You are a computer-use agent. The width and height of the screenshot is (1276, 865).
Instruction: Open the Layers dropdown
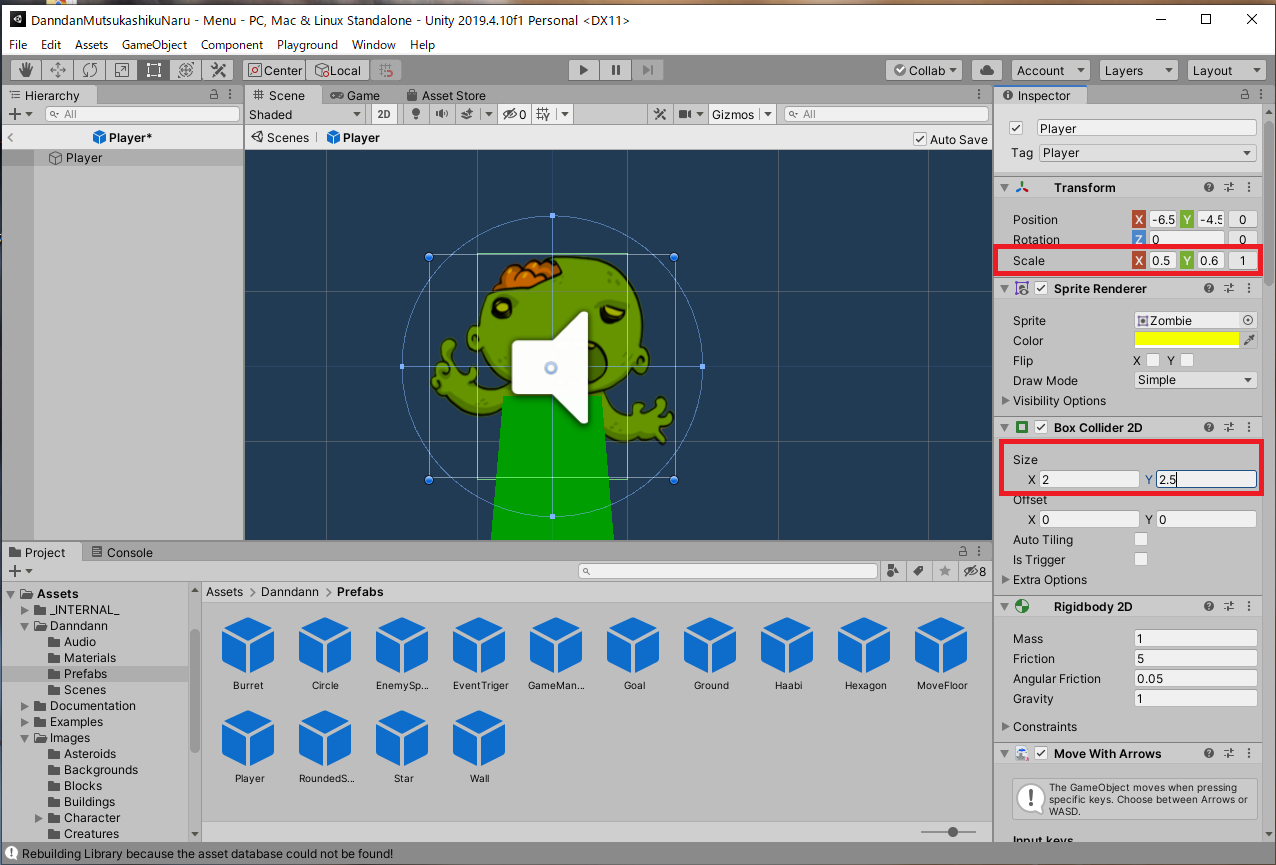[1139, 70]
